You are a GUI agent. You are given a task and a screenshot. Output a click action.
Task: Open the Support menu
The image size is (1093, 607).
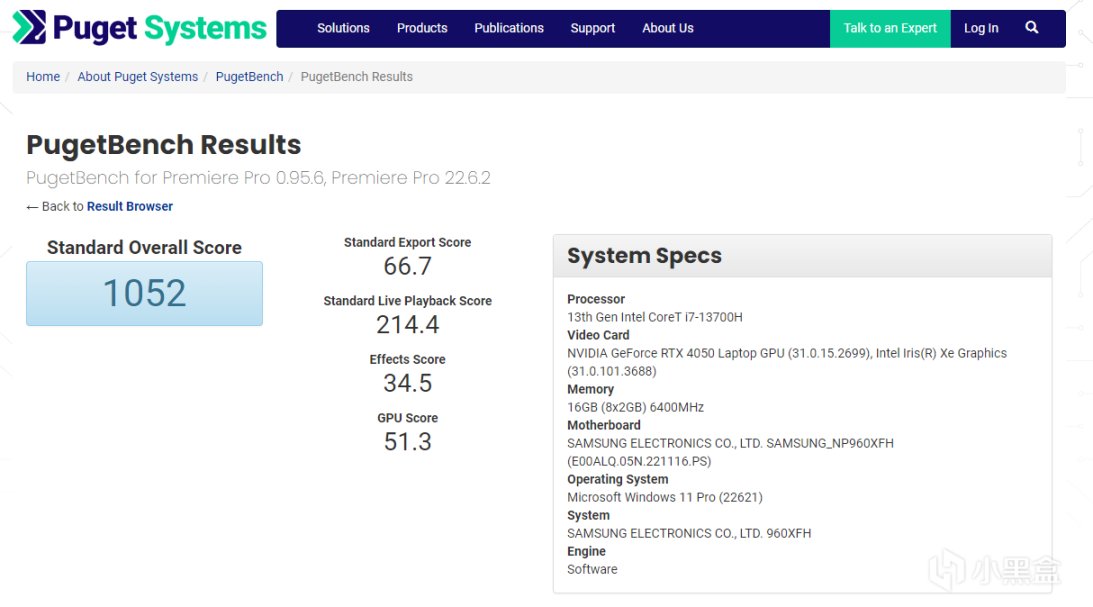[593, 28]
